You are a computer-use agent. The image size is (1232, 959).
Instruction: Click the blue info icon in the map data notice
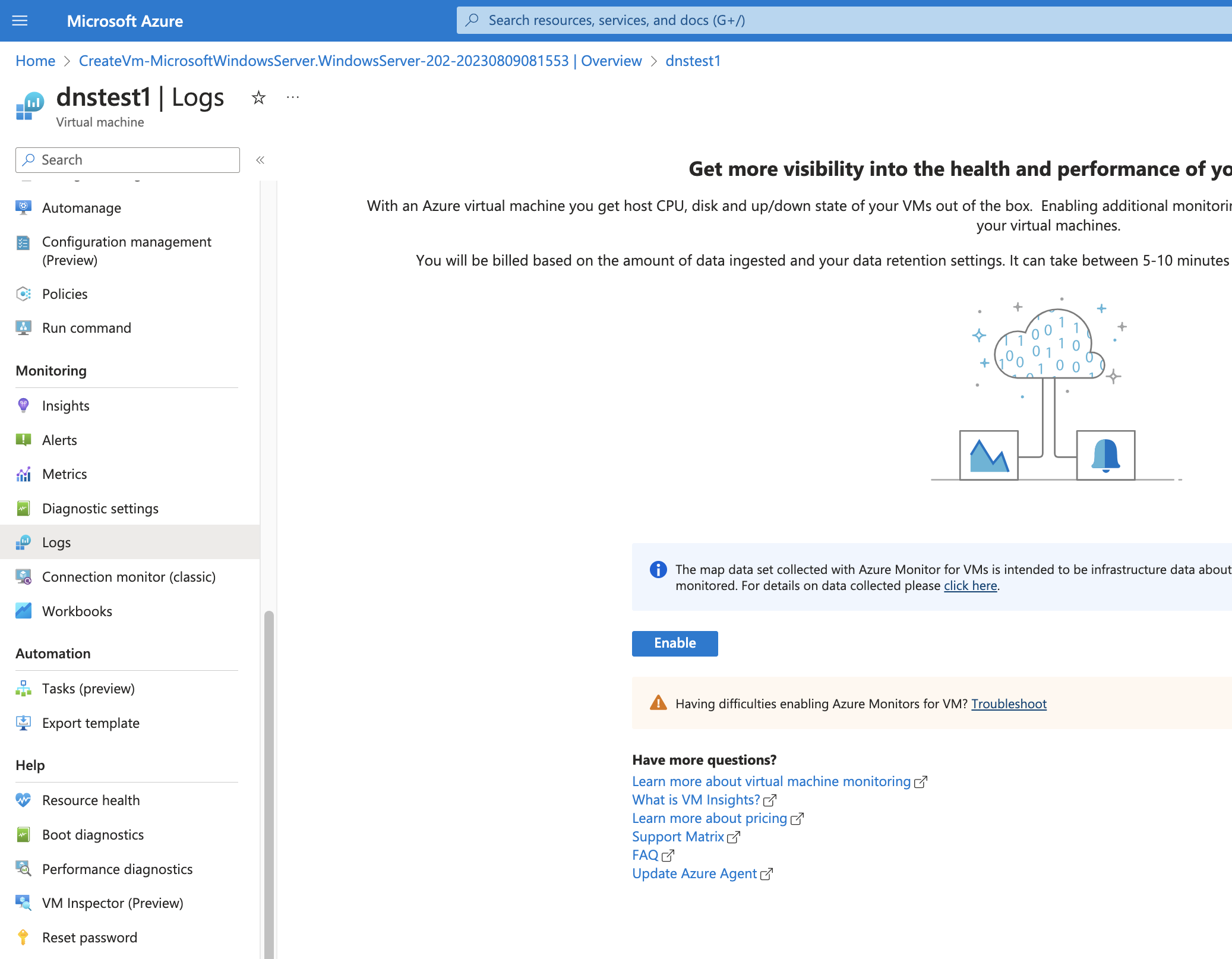(658, 569)
